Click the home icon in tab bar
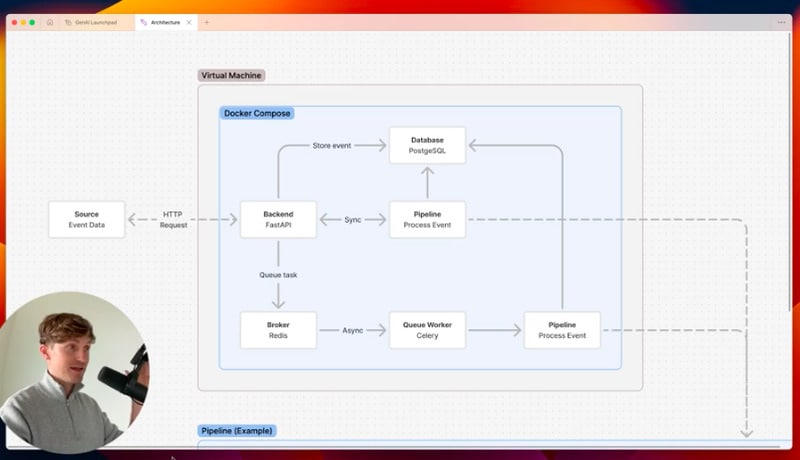 (x=50, y=22)
